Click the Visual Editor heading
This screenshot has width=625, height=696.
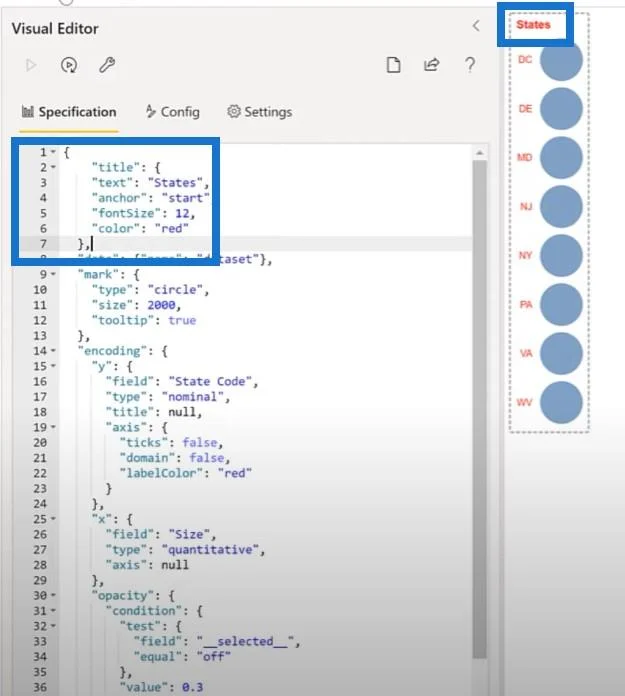pyautogui.click(x=55, y=28)
